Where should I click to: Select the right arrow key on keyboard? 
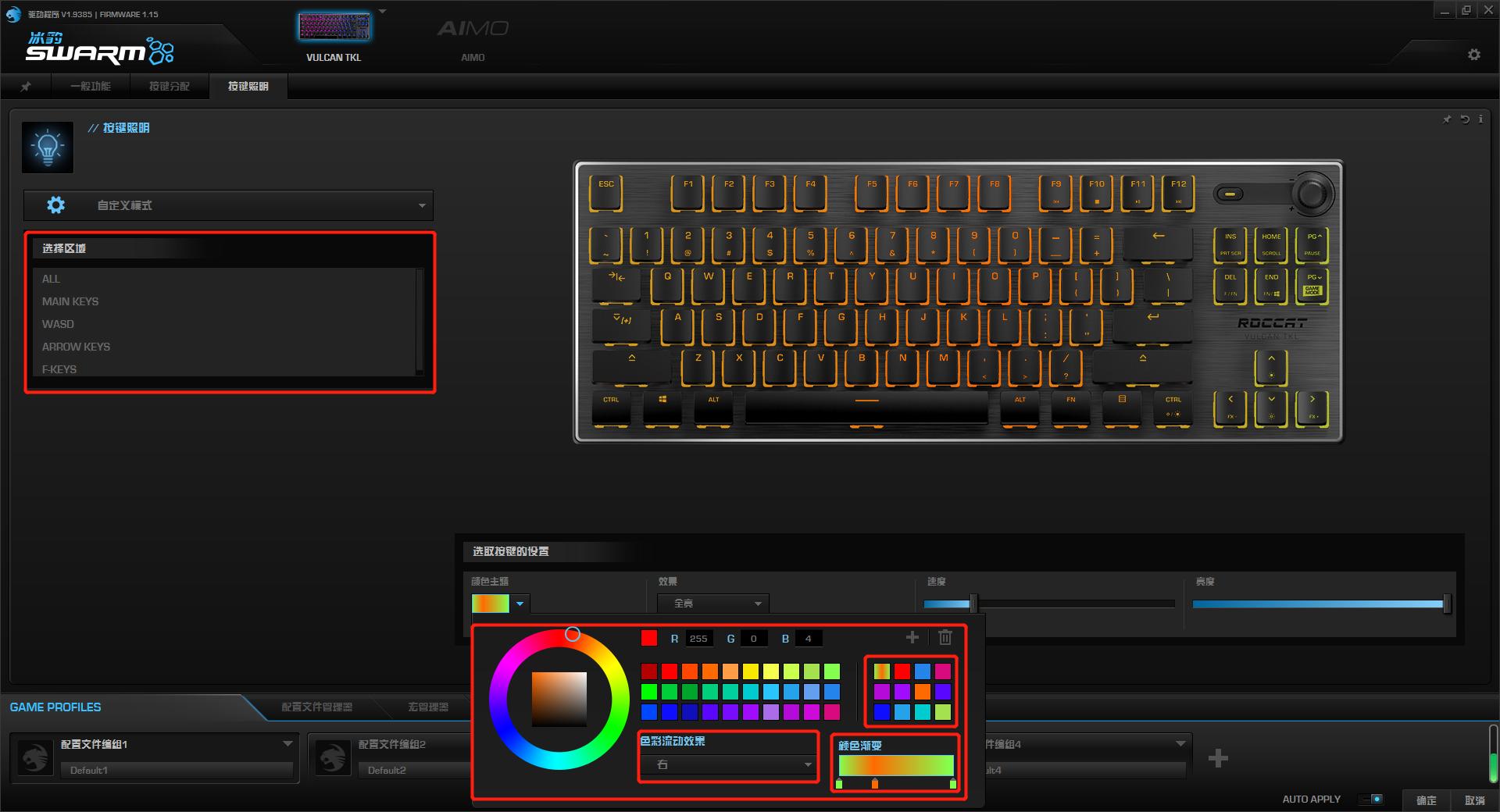click(1312, 408)
